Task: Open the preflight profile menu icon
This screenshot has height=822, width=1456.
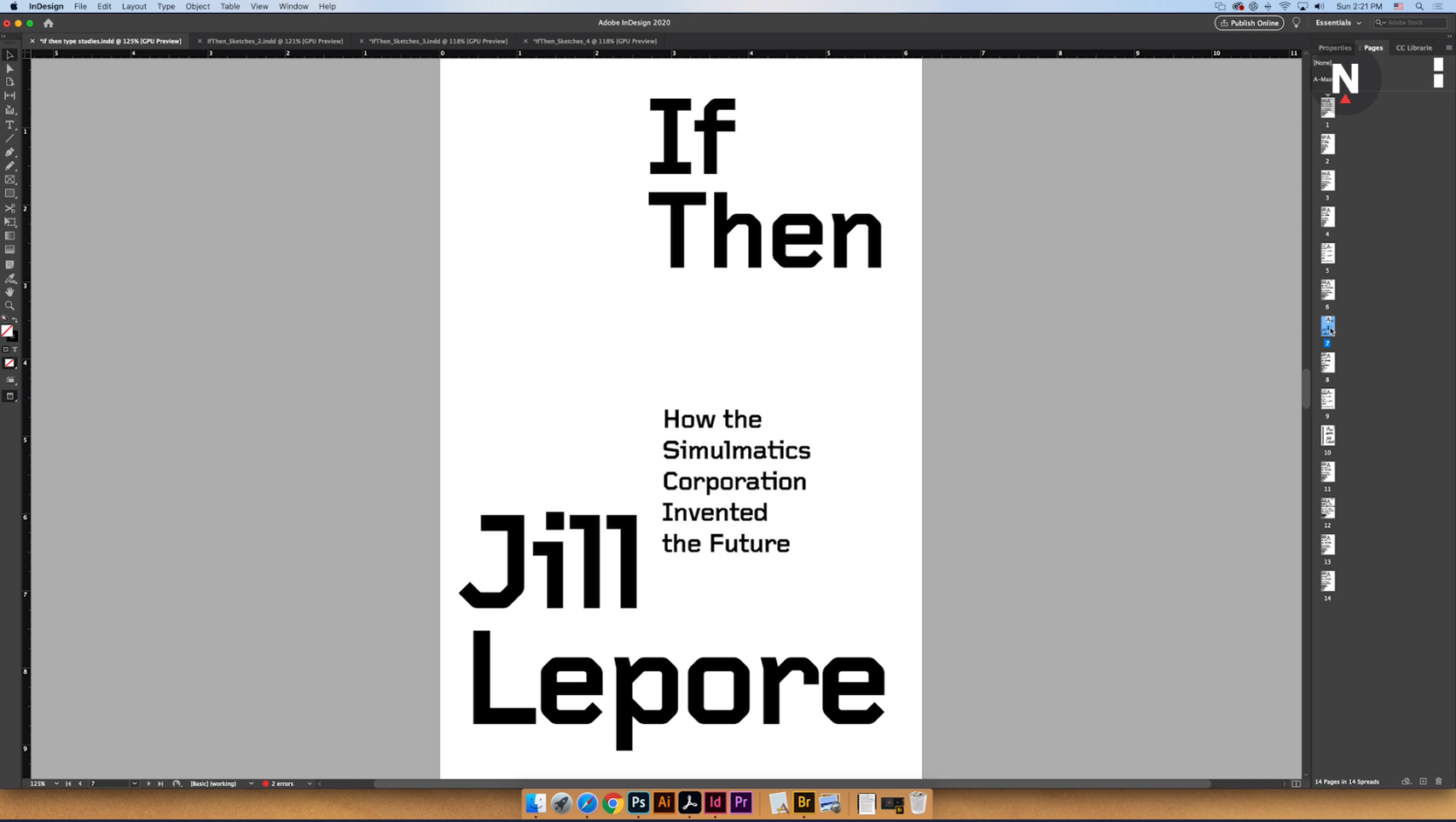Action: tap(177, 784)
